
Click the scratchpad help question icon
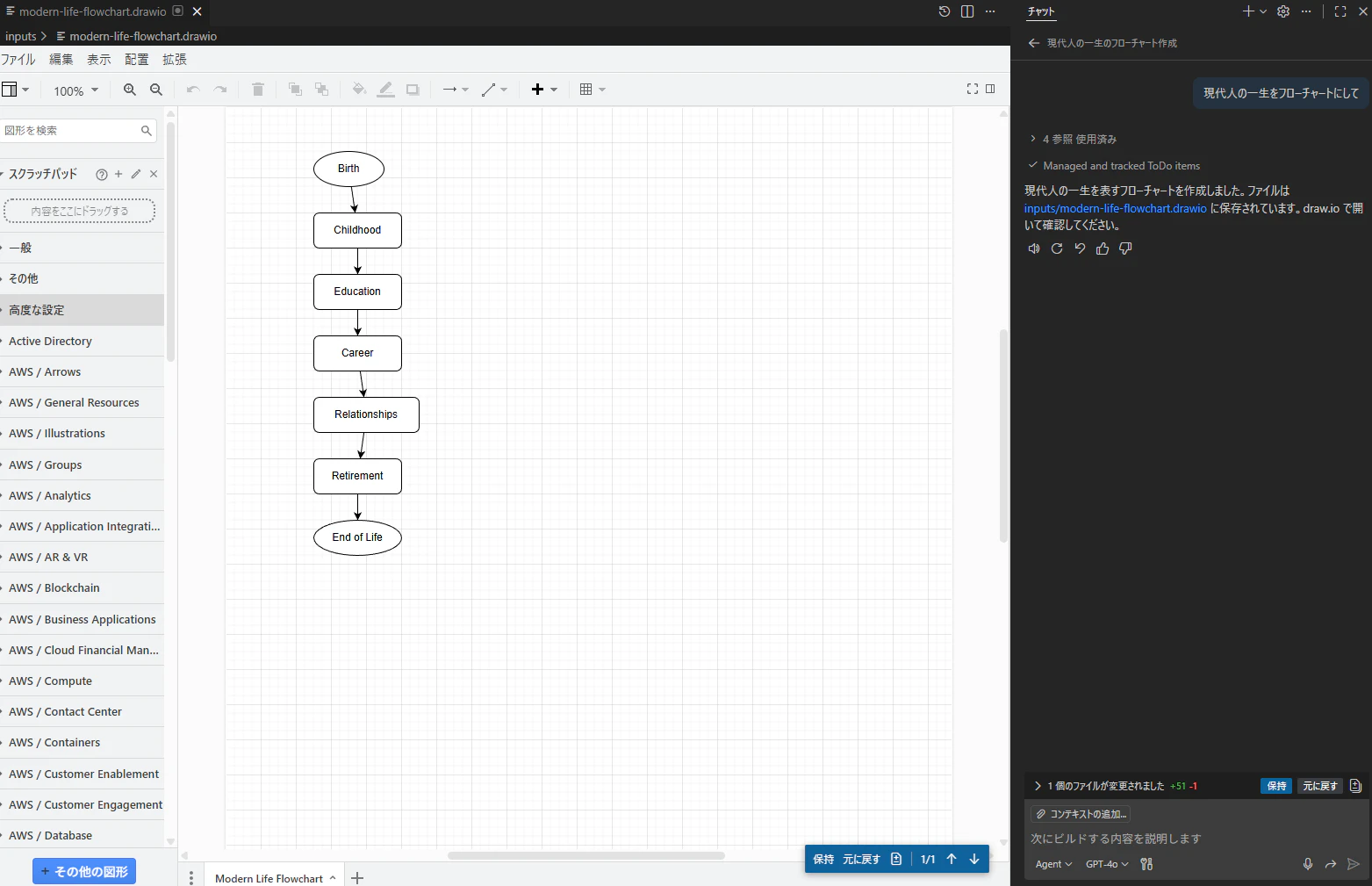coord(102,175)
